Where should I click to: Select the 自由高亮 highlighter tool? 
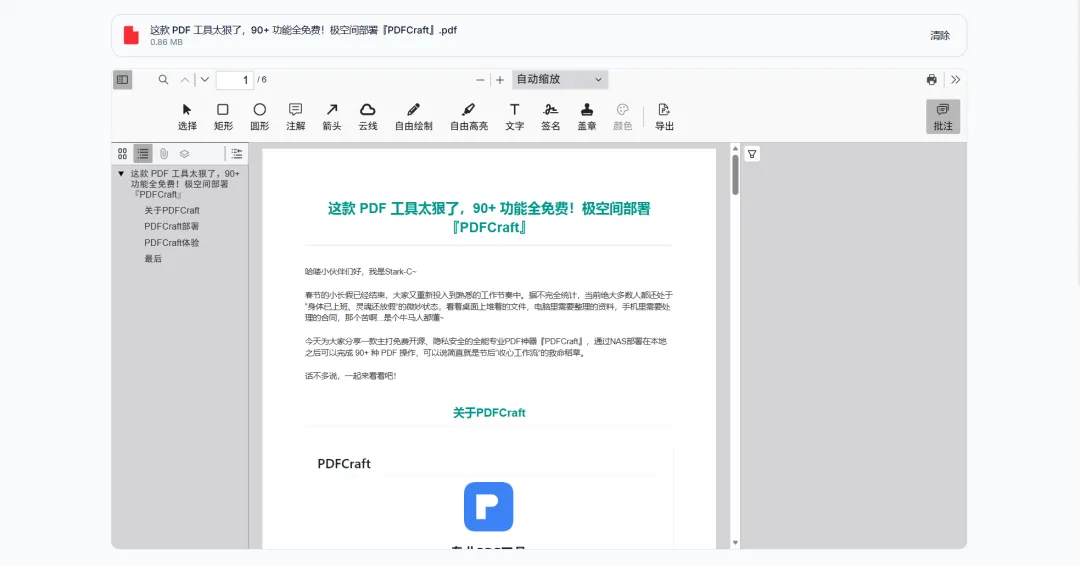pos(469,117)
